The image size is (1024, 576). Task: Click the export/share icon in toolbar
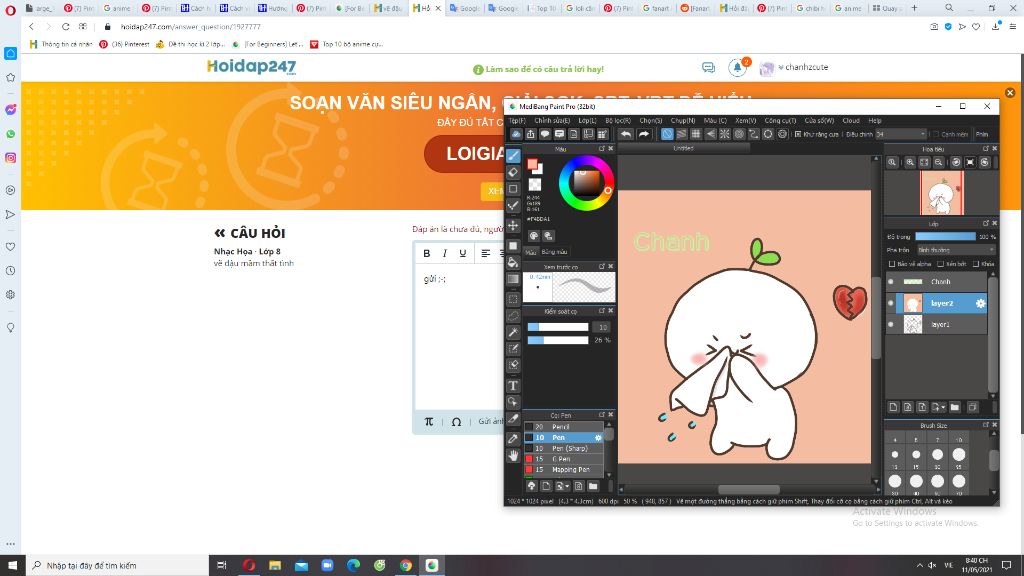tap(531, 134)
